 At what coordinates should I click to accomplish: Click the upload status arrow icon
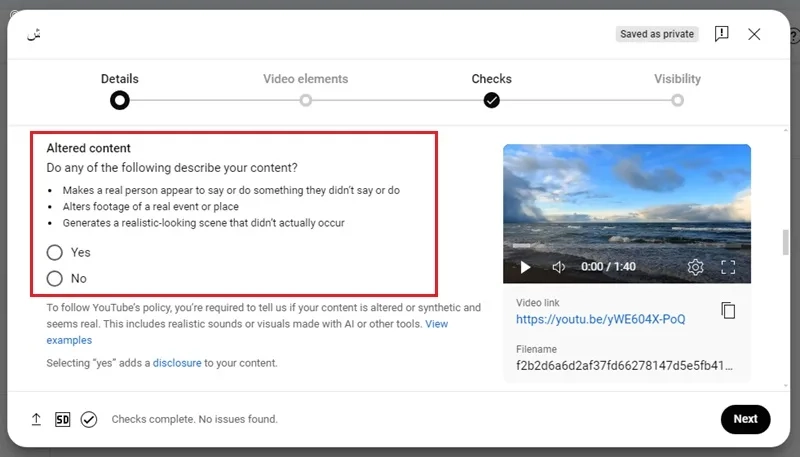pos(36,419)
